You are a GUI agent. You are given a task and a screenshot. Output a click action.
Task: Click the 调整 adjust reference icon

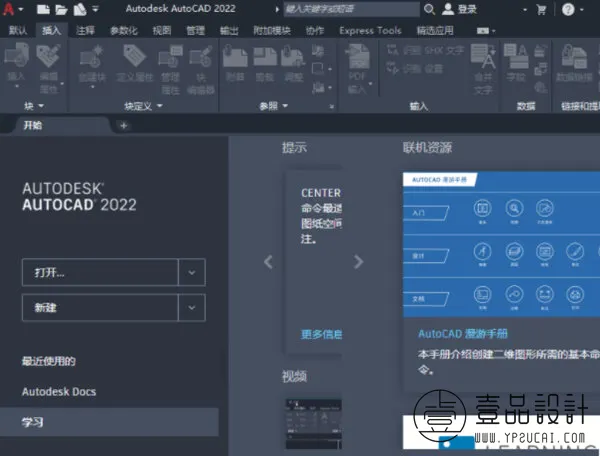pos(293,56)
